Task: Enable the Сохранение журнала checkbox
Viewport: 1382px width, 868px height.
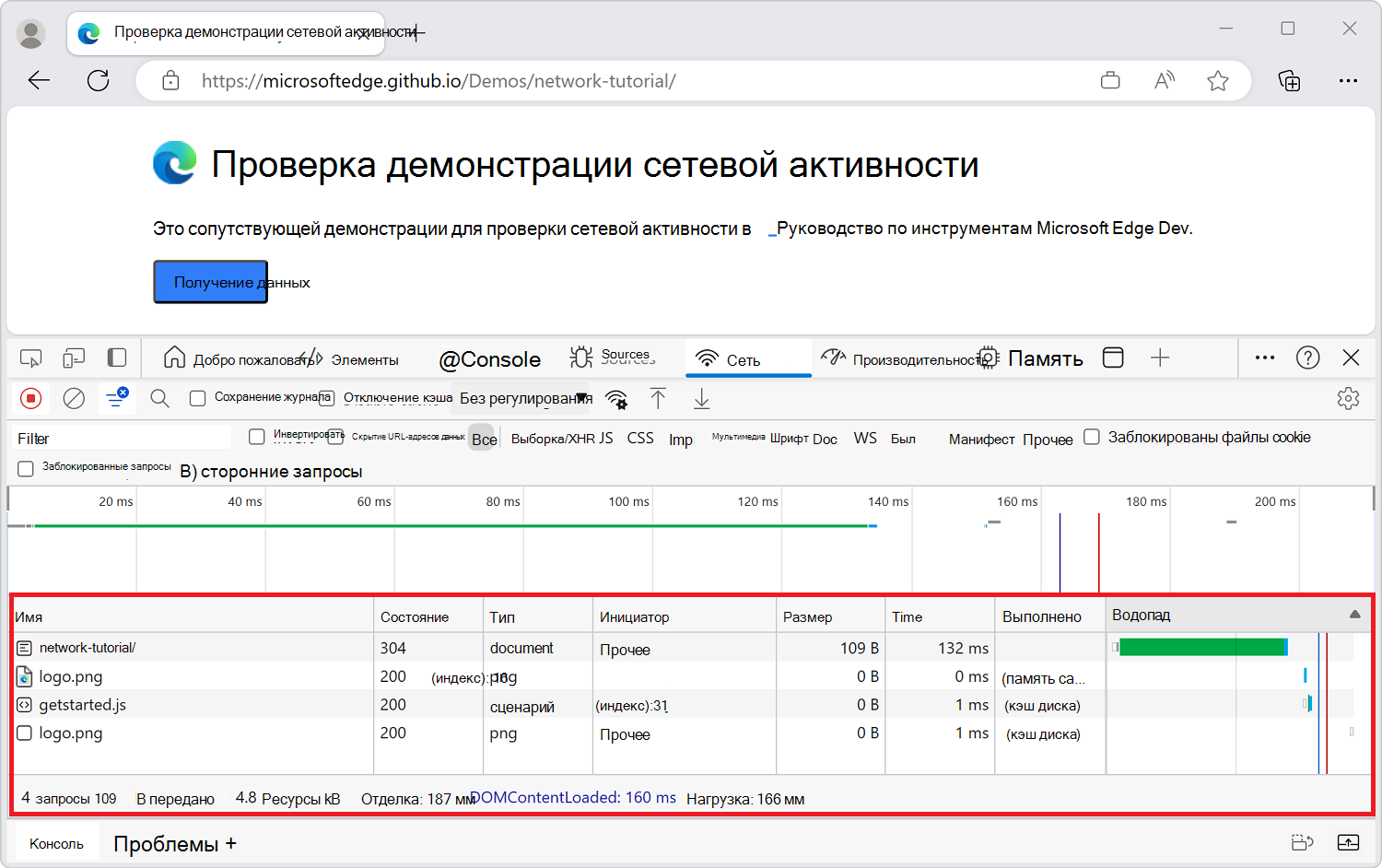Action: 197,397
